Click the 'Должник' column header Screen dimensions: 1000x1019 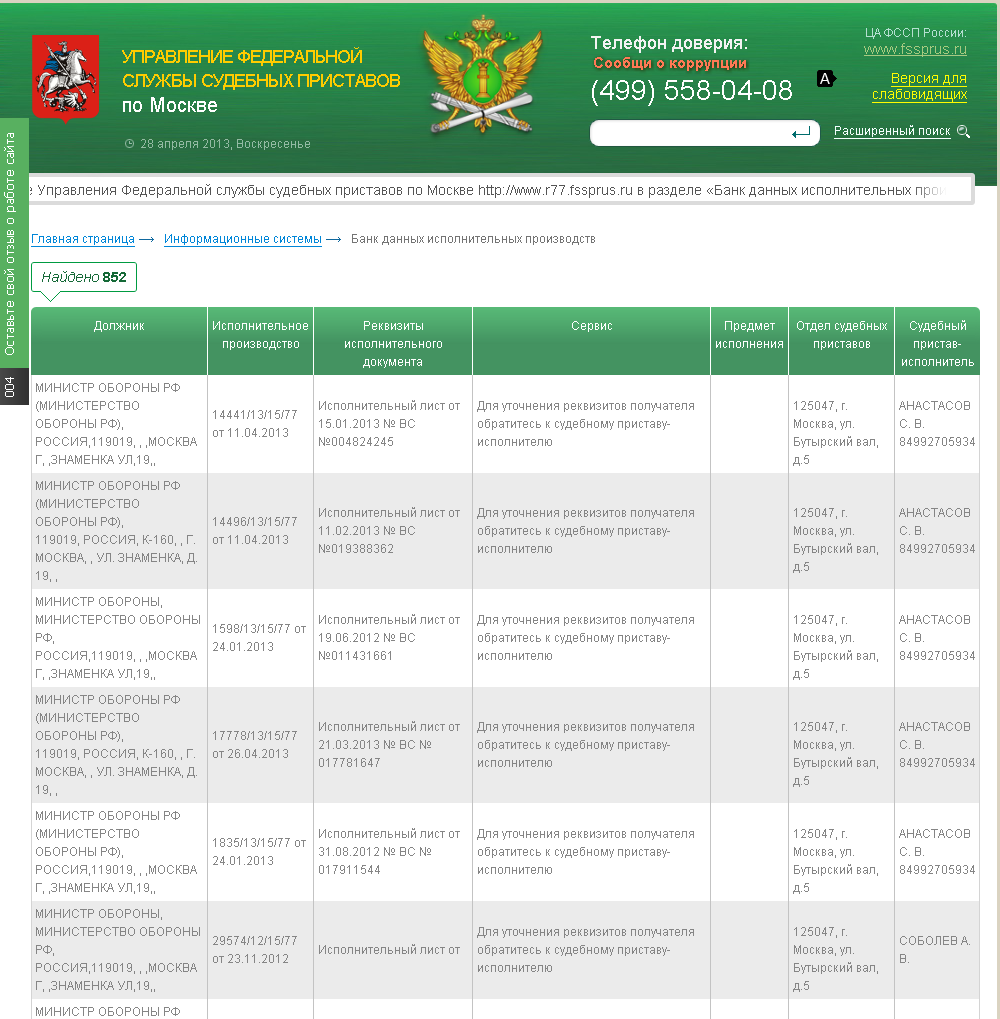pos(119,326)
